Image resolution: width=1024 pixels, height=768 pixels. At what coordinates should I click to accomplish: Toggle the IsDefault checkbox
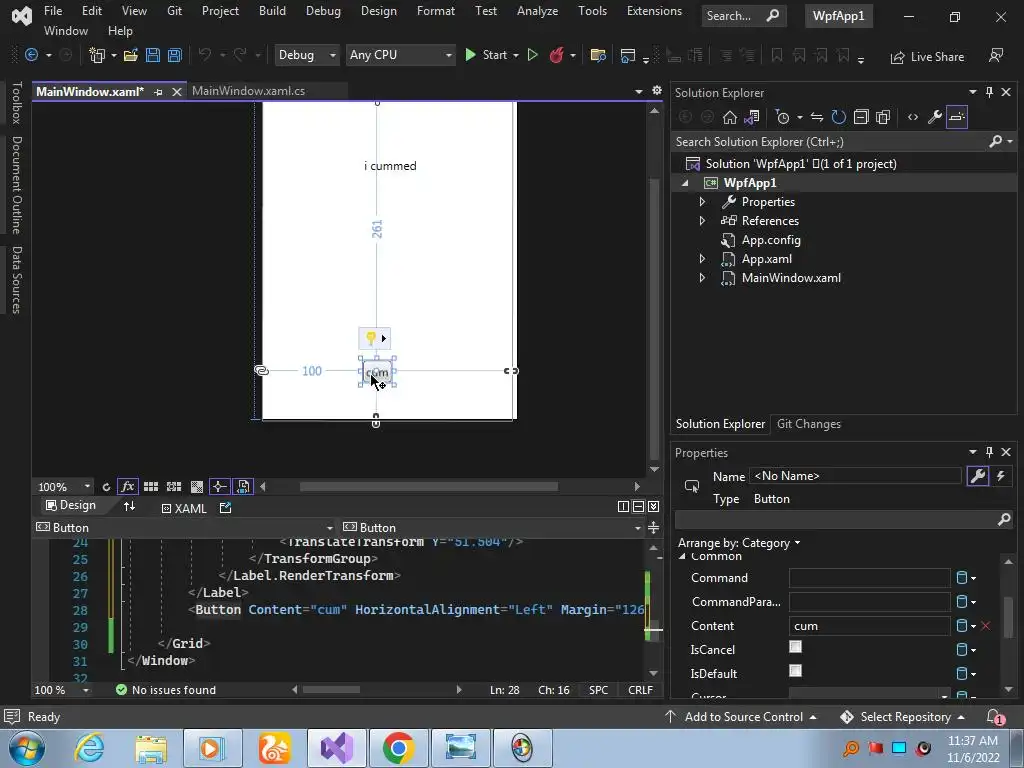point(795,671)
